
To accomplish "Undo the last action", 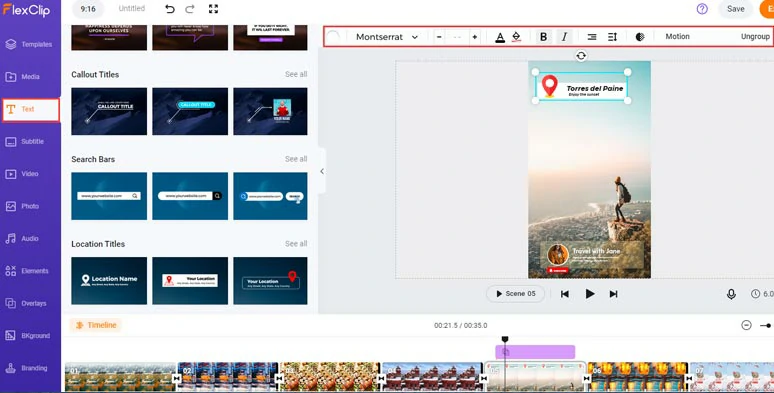I will (x=170, y=9).
